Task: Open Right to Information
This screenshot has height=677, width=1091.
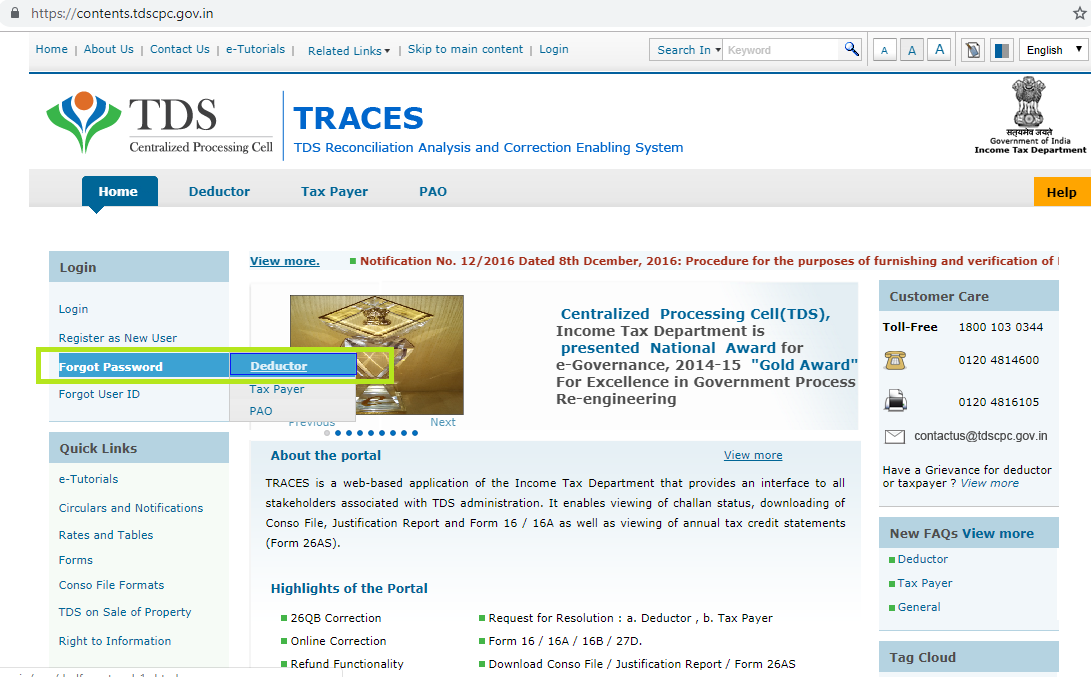Action: click(115, 642)
